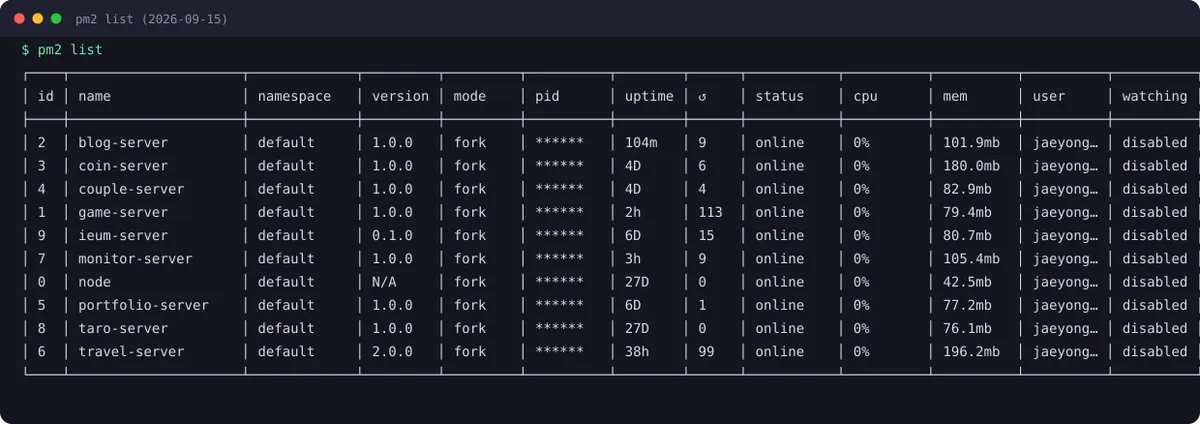Click the window title "pm2 list (2026-09-15)"
Viewport: 1200px width, 424px height.
[151, 19]
